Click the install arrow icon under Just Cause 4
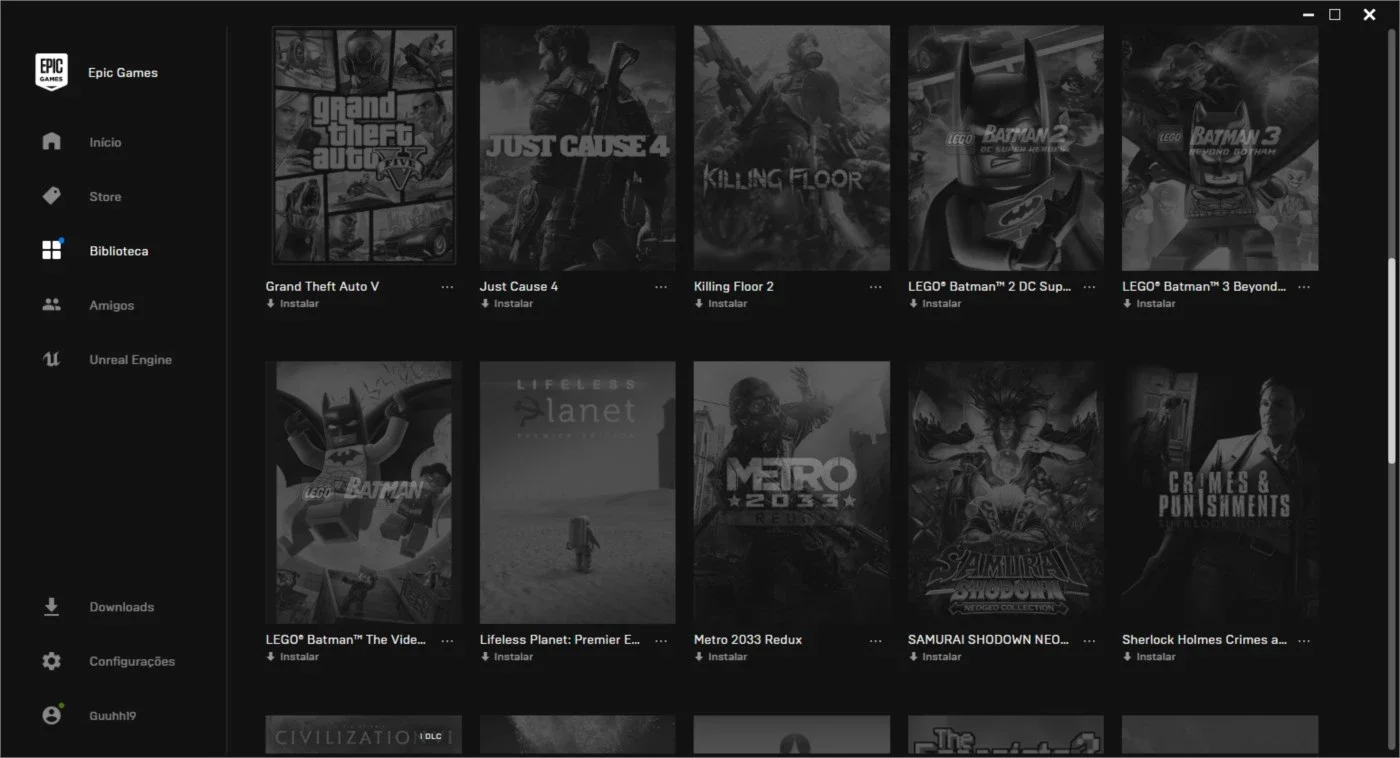Viewport: 1400px width, 758px height. (x=485, y=303)
